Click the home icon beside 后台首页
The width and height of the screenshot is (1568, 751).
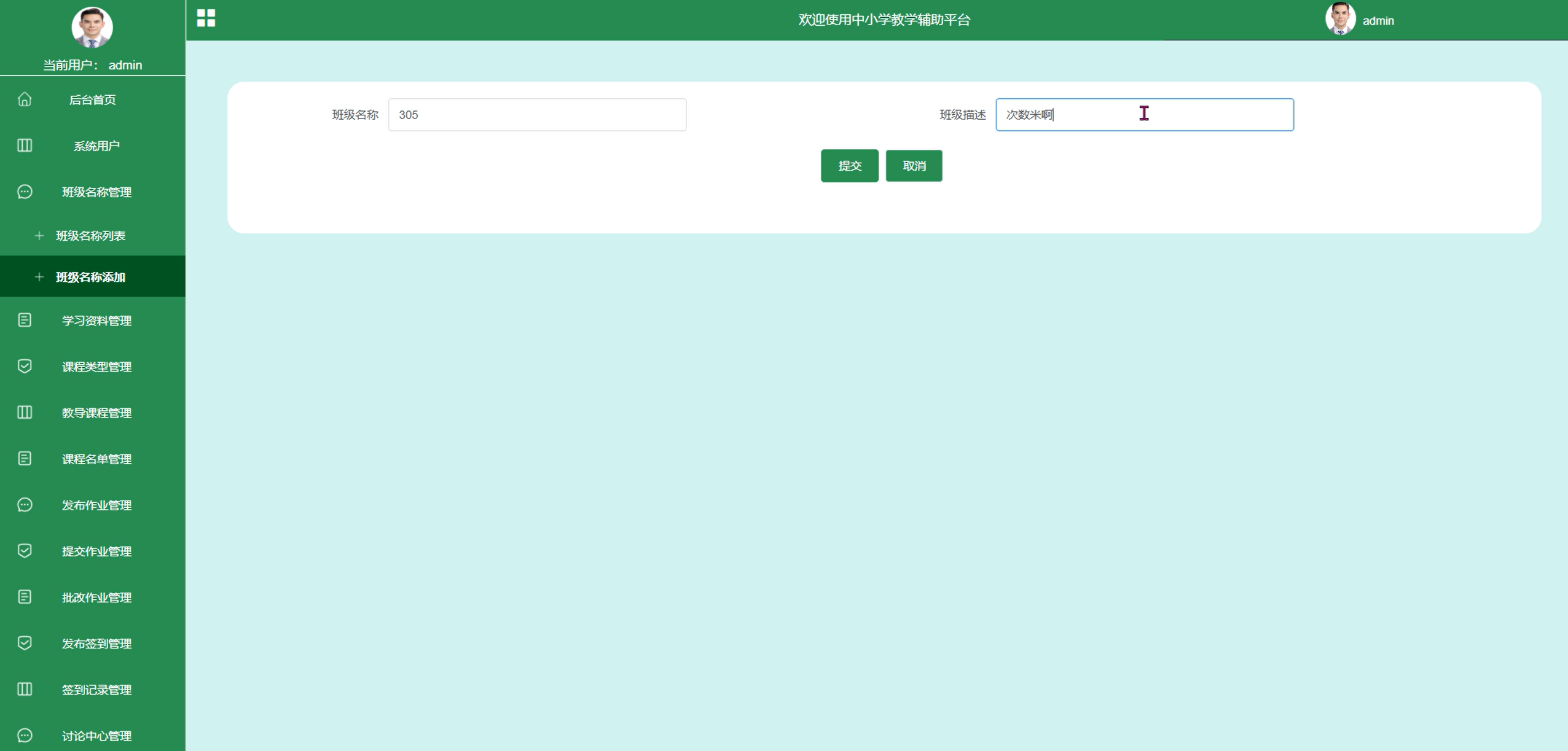click(x=25, y=99)
